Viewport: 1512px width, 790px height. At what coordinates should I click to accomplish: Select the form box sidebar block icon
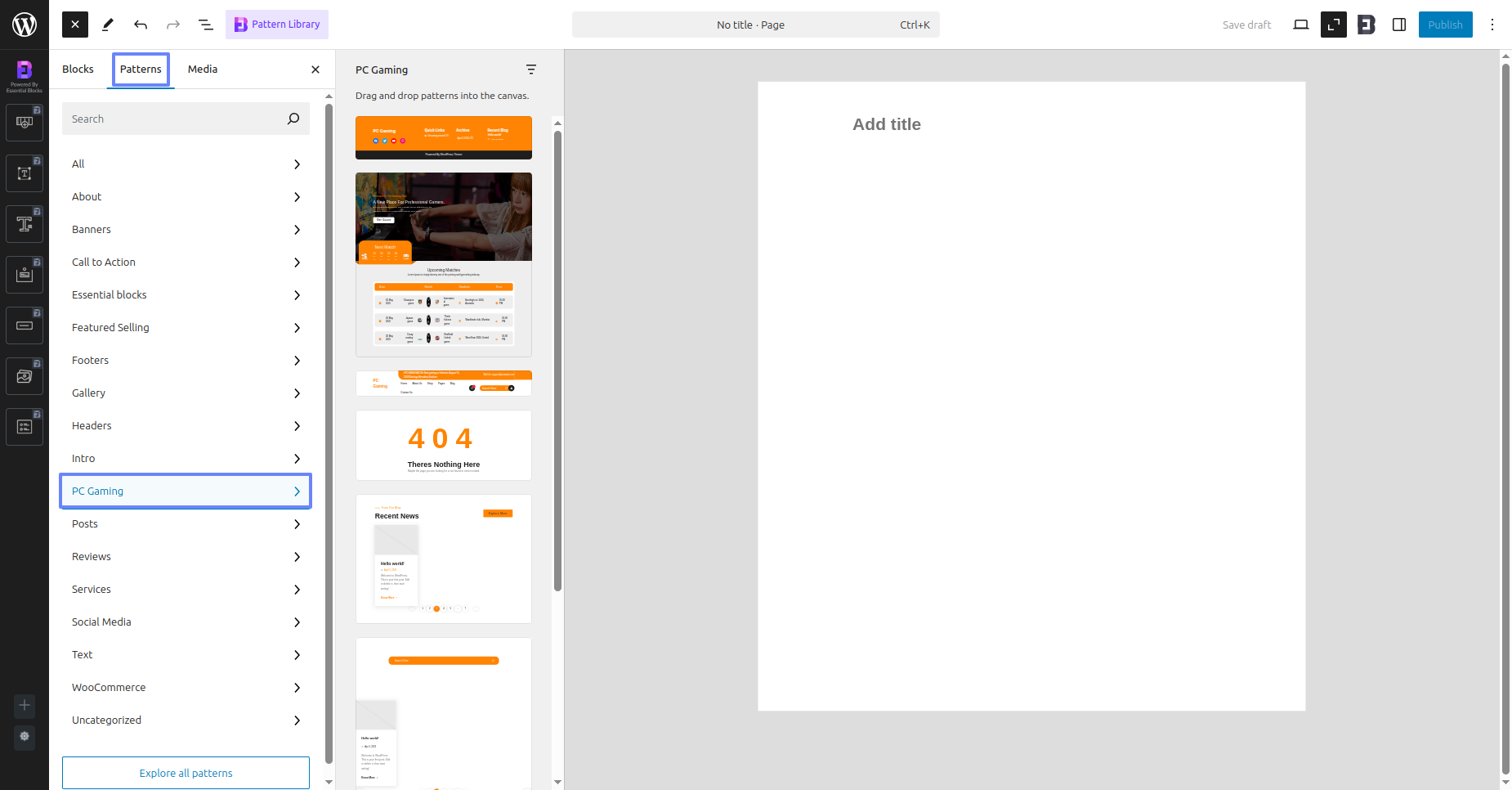click(x=25, y=275)
